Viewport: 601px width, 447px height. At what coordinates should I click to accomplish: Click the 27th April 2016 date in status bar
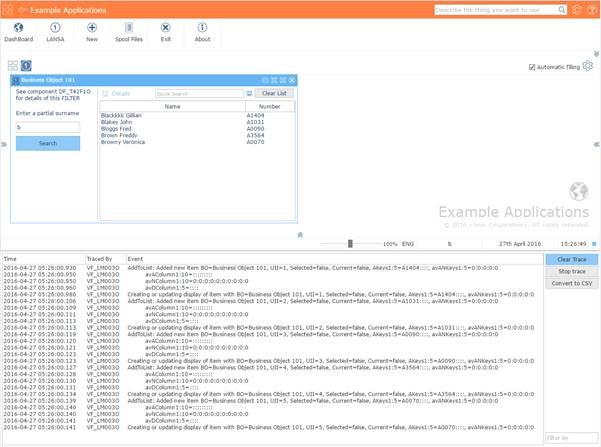520,244
